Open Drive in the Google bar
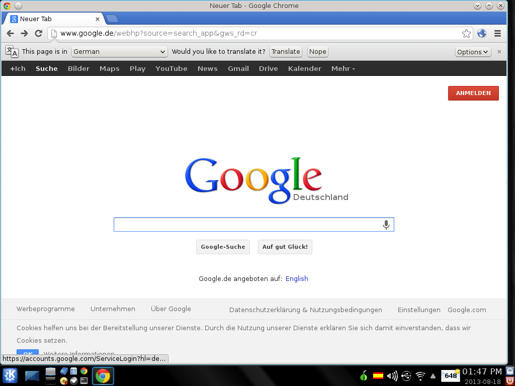The image size is (515, 386). pos(268,69)
